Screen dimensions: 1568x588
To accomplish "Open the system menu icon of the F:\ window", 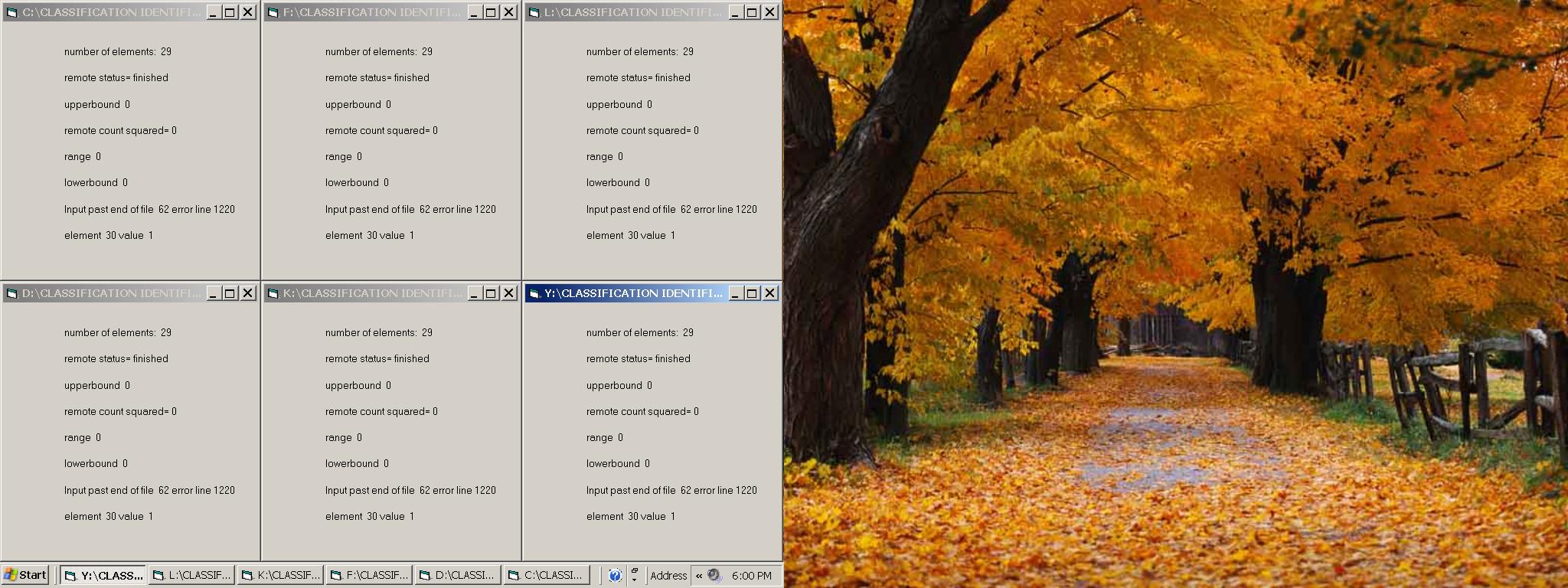I will tap(273, 12).
